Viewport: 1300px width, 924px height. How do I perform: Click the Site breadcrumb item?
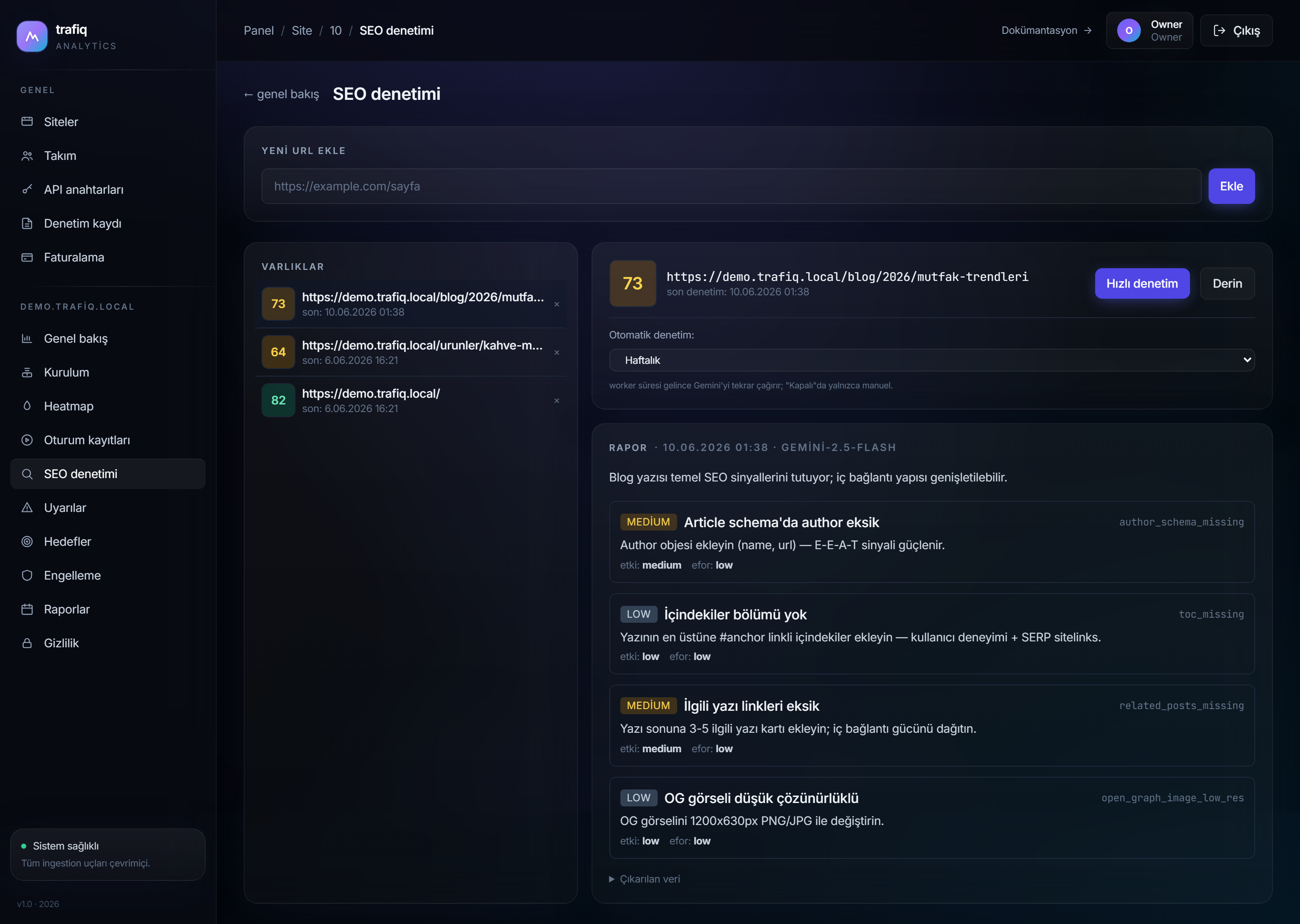pyautogui.click(x=302, y=31)
